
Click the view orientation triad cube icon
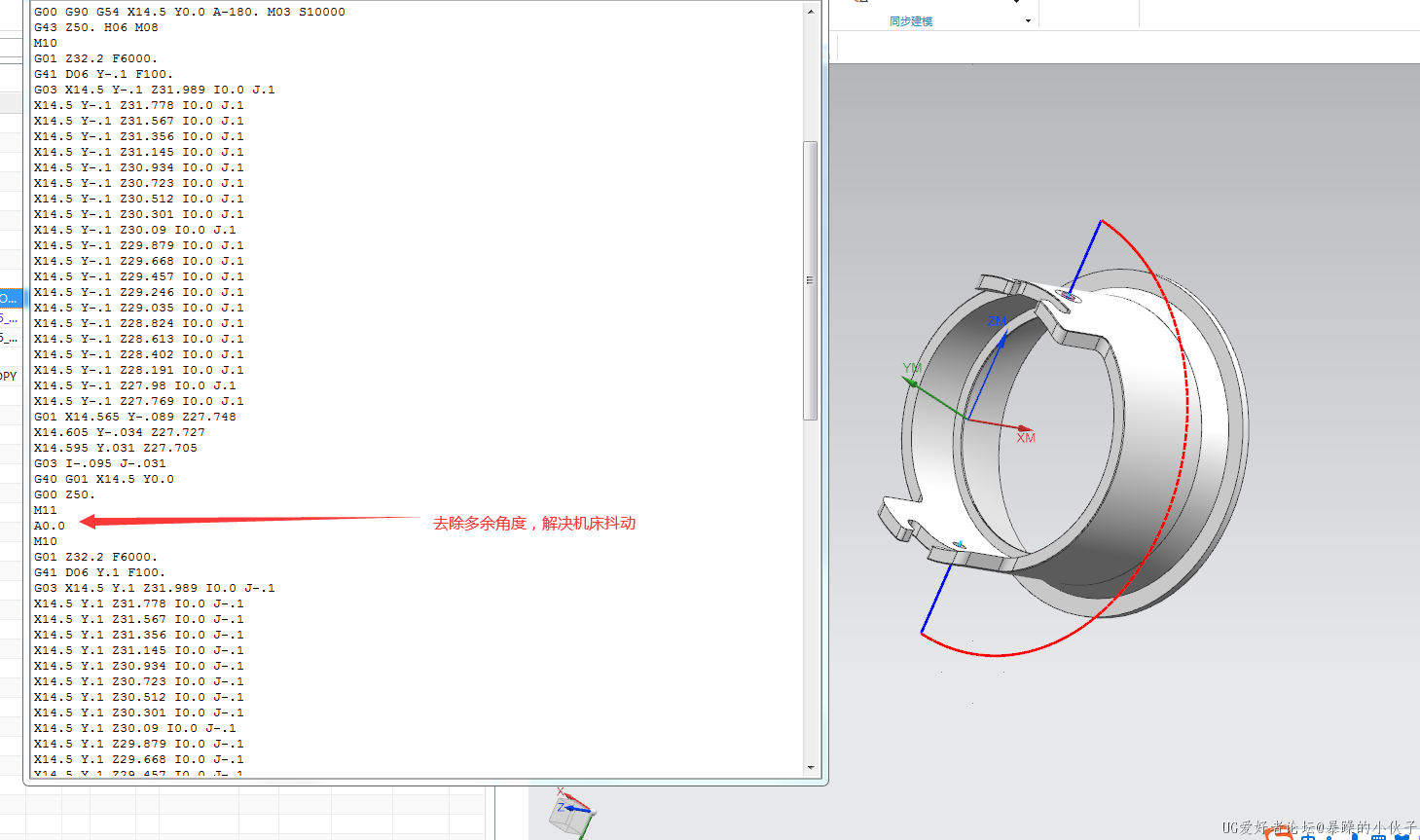pyautogui.click(x=572, y=814)
